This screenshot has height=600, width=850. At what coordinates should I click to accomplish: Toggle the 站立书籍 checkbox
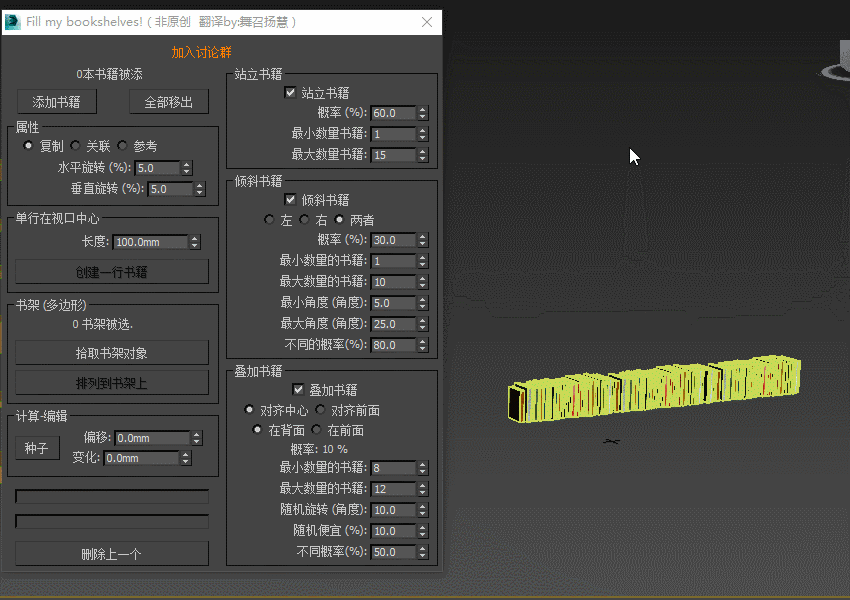point(289,93)
